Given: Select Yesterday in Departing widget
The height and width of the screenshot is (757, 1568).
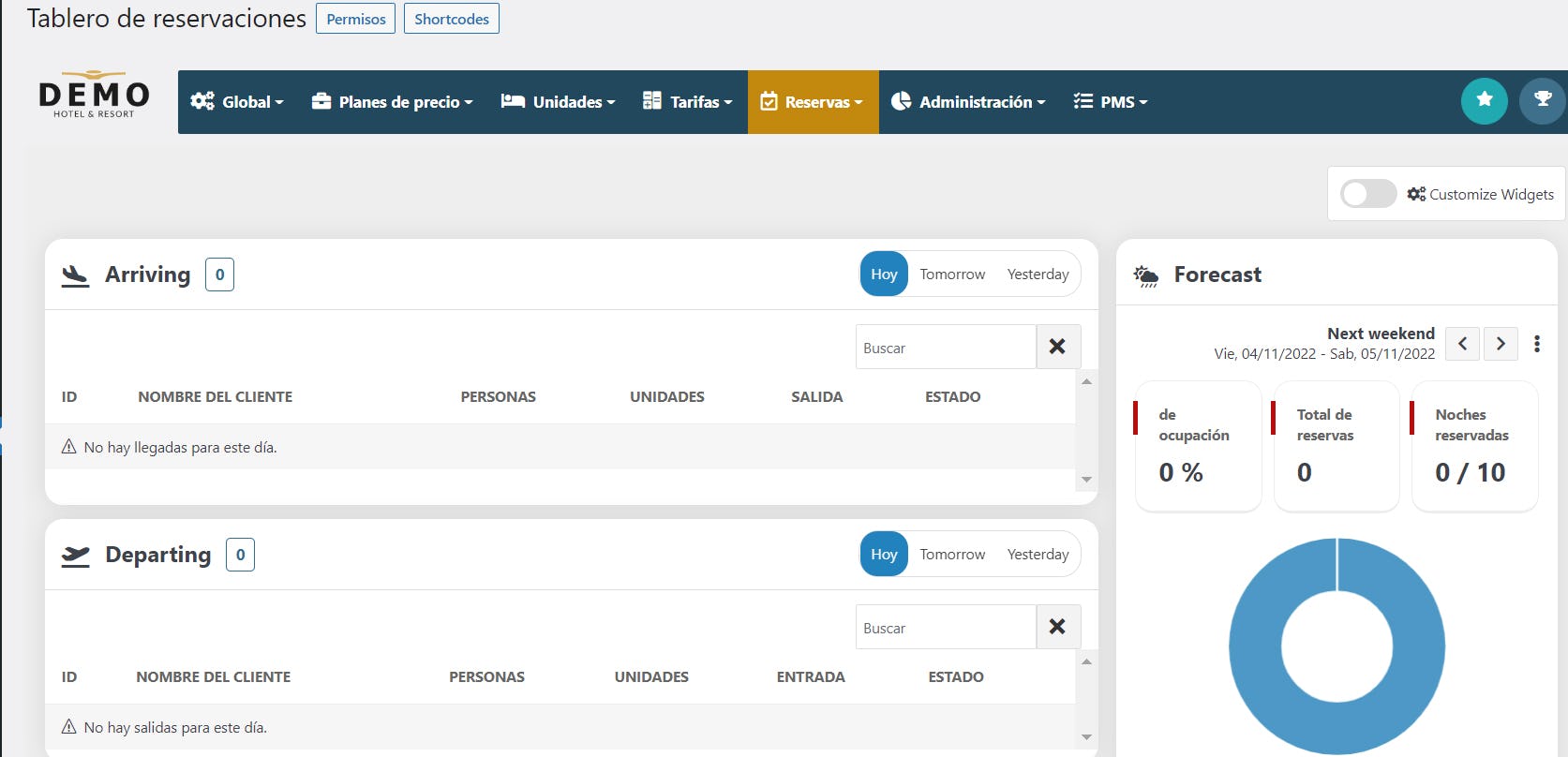Looking at the screenshot, I should point(1038,554).
